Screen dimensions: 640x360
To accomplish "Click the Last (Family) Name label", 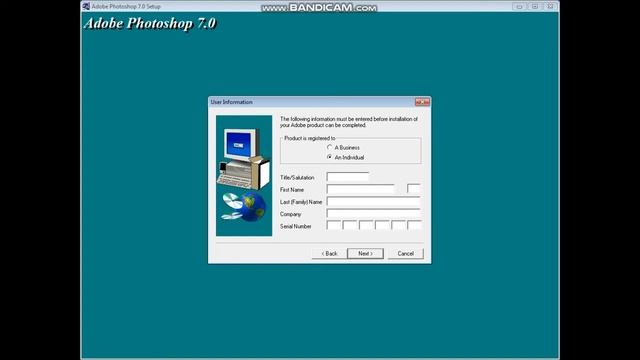I will (x=301, y=202).
